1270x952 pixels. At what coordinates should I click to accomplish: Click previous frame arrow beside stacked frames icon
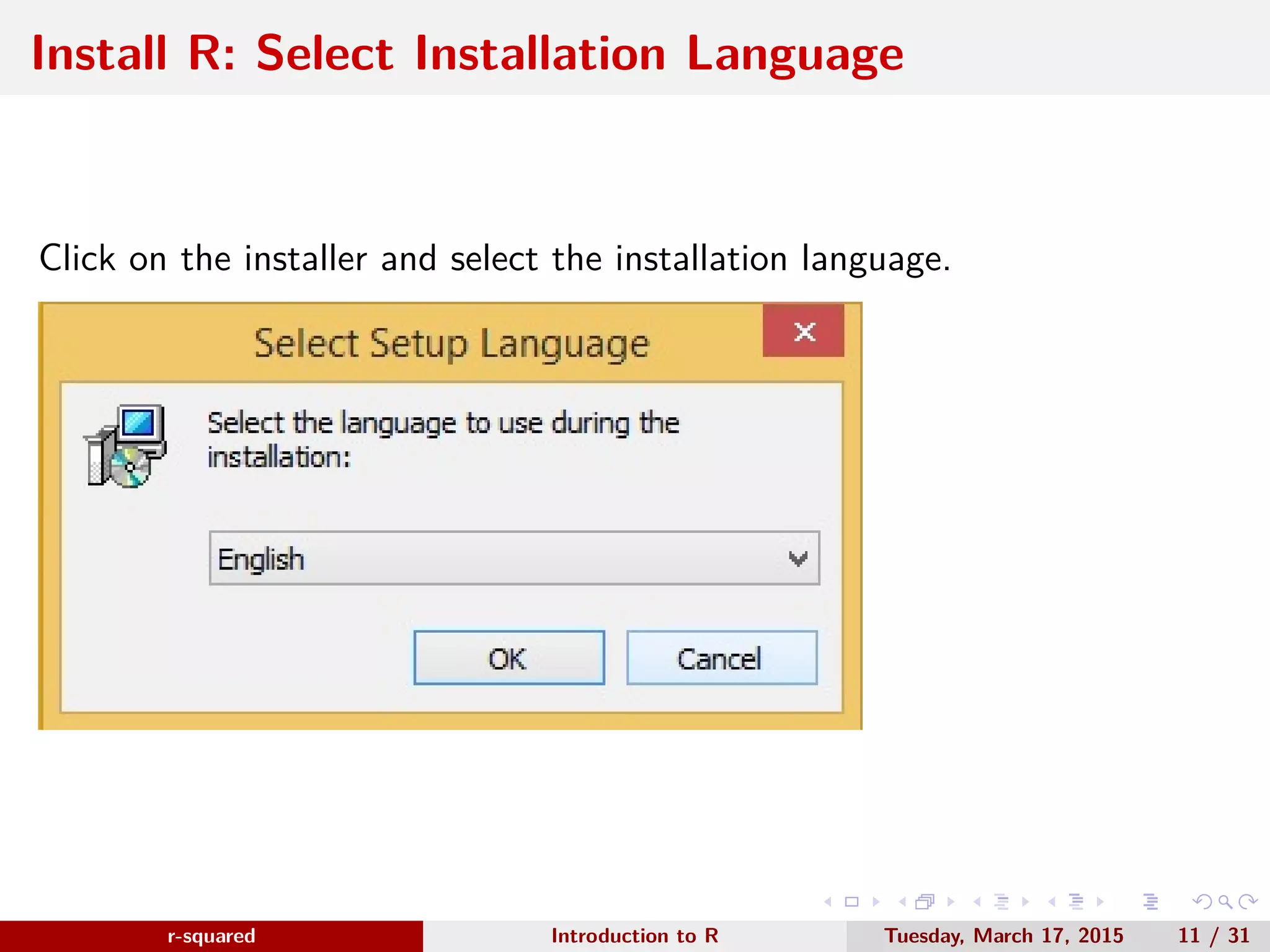(902, 902)
